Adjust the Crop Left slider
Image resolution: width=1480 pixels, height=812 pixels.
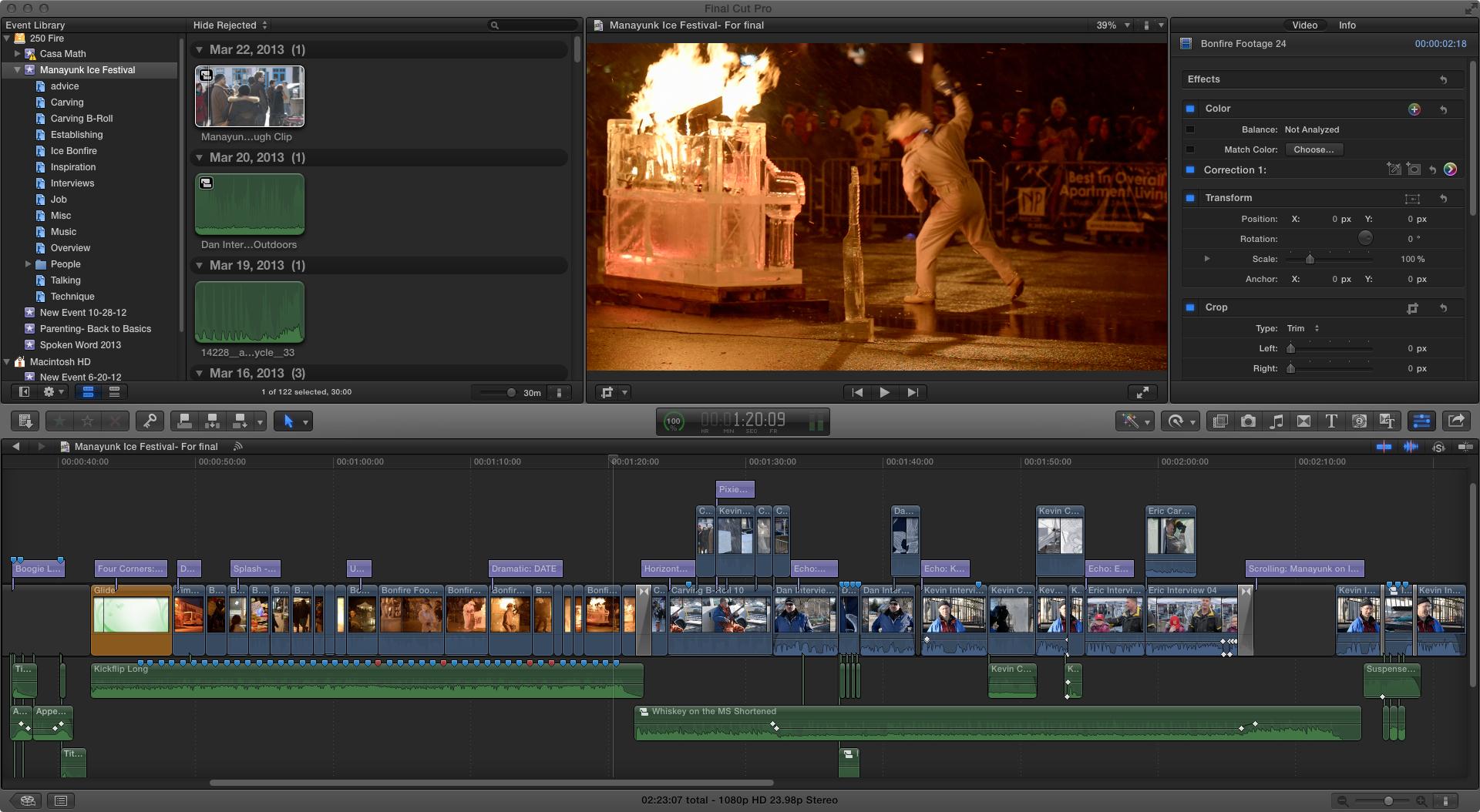(1290, 348)
